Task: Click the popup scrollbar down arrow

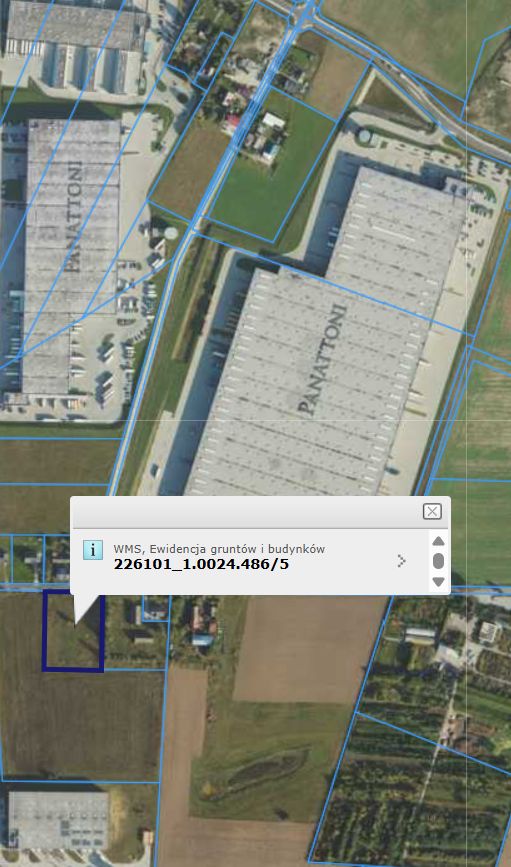Action: click(x=438, y=582)
